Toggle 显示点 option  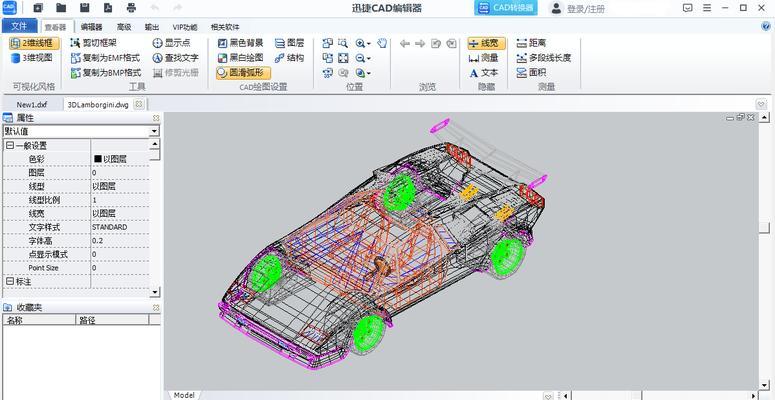tap(172, 43)
